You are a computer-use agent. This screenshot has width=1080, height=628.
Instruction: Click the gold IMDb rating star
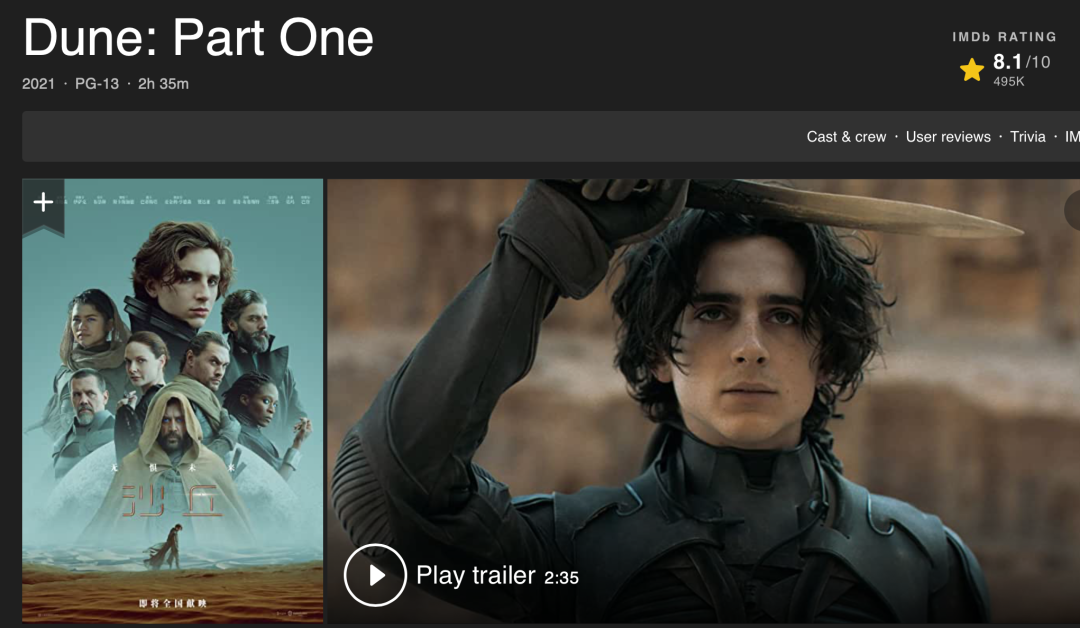coord(972,70)
